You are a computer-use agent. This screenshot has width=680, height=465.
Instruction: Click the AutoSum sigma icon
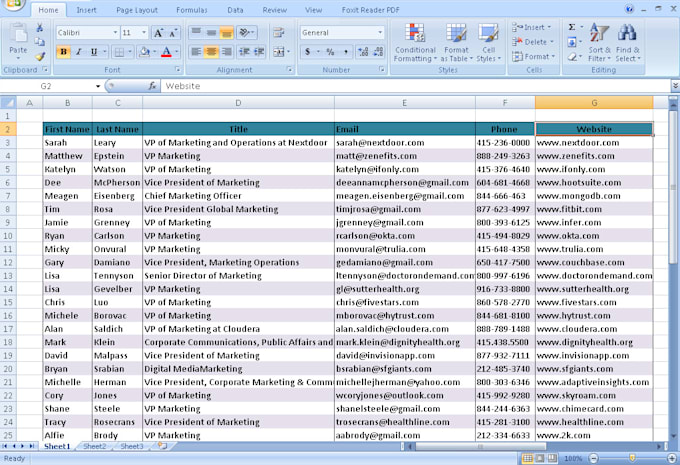click(x=572, y=27)
